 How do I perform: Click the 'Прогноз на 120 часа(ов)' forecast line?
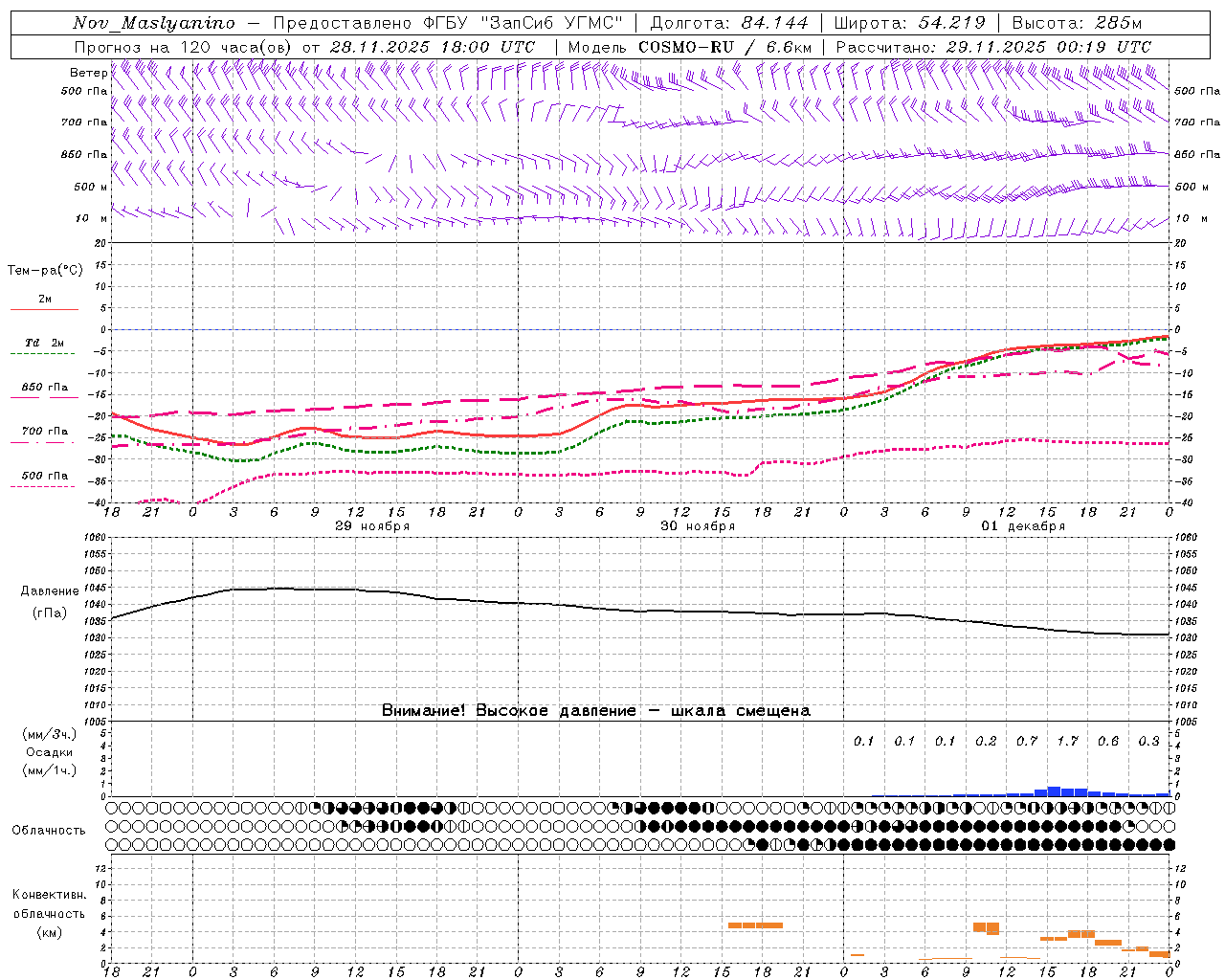(305, 46)
